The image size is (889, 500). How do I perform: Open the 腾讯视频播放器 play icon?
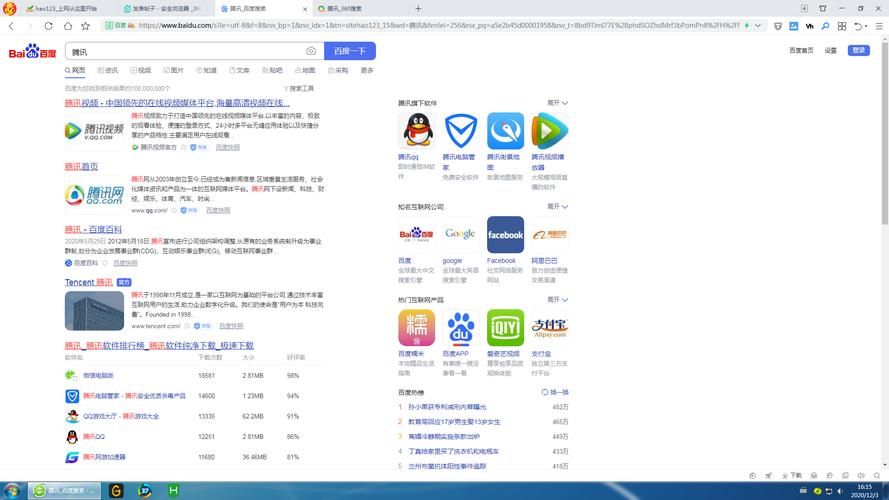coord(549,130)
